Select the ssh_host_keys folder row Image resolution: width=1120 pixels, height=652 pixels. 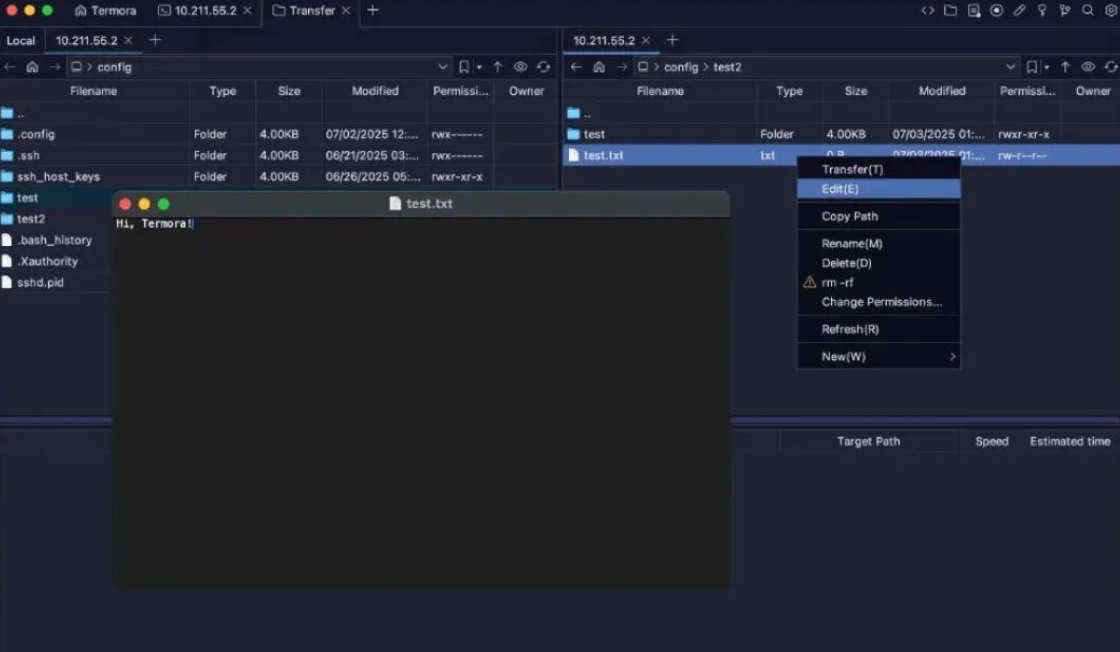point(278,176)
